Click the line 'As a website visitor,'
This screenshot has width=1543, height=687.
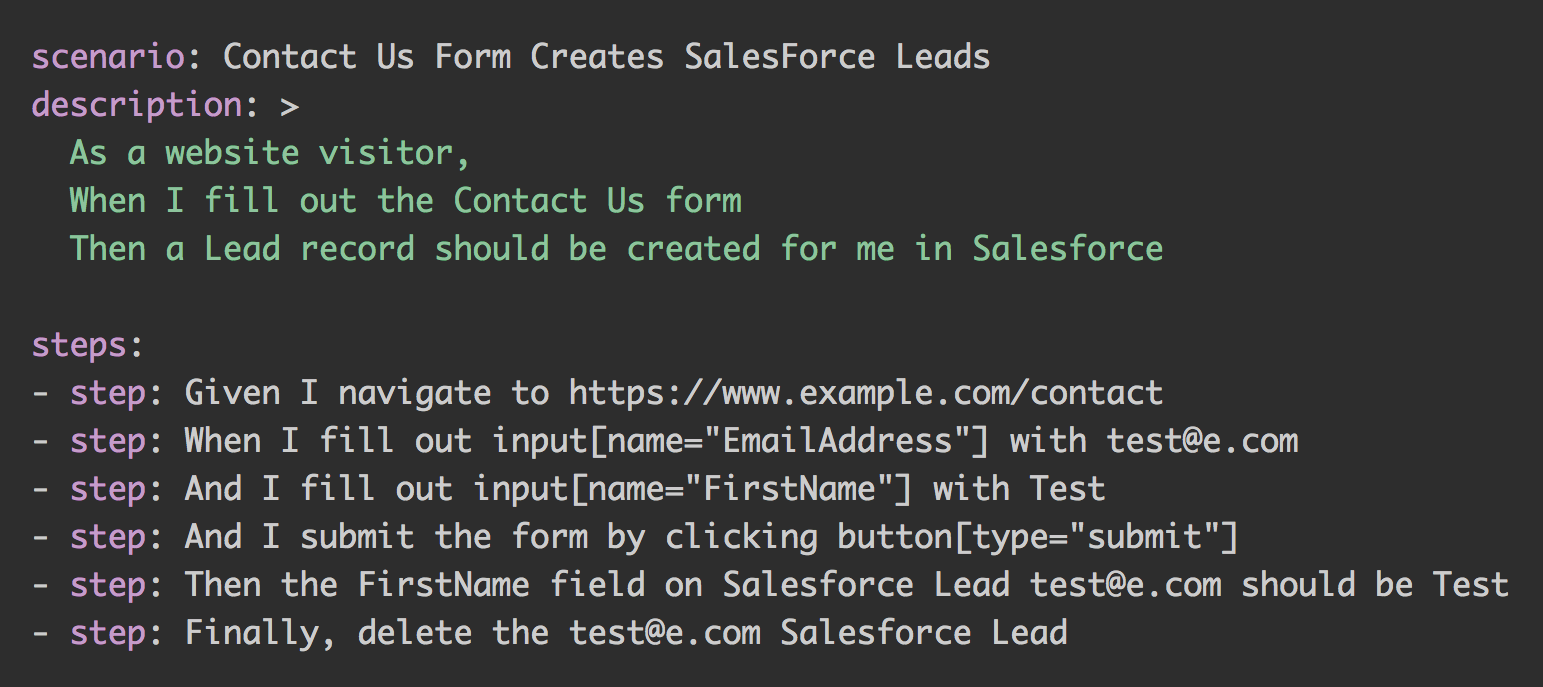270,153
